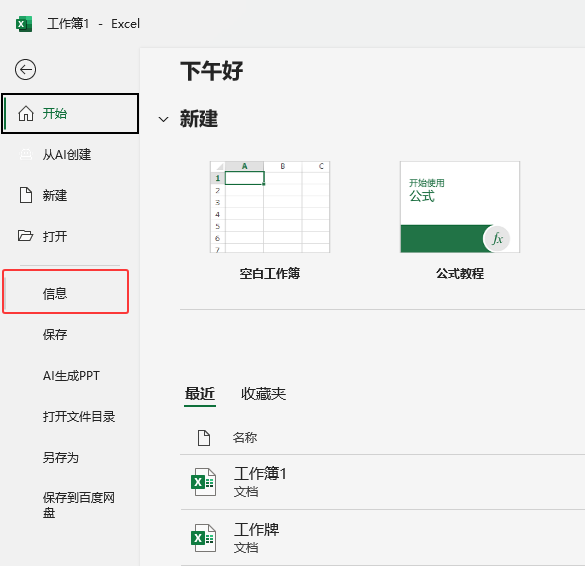Collapse the 新建 section chevron

coord(163,119)
